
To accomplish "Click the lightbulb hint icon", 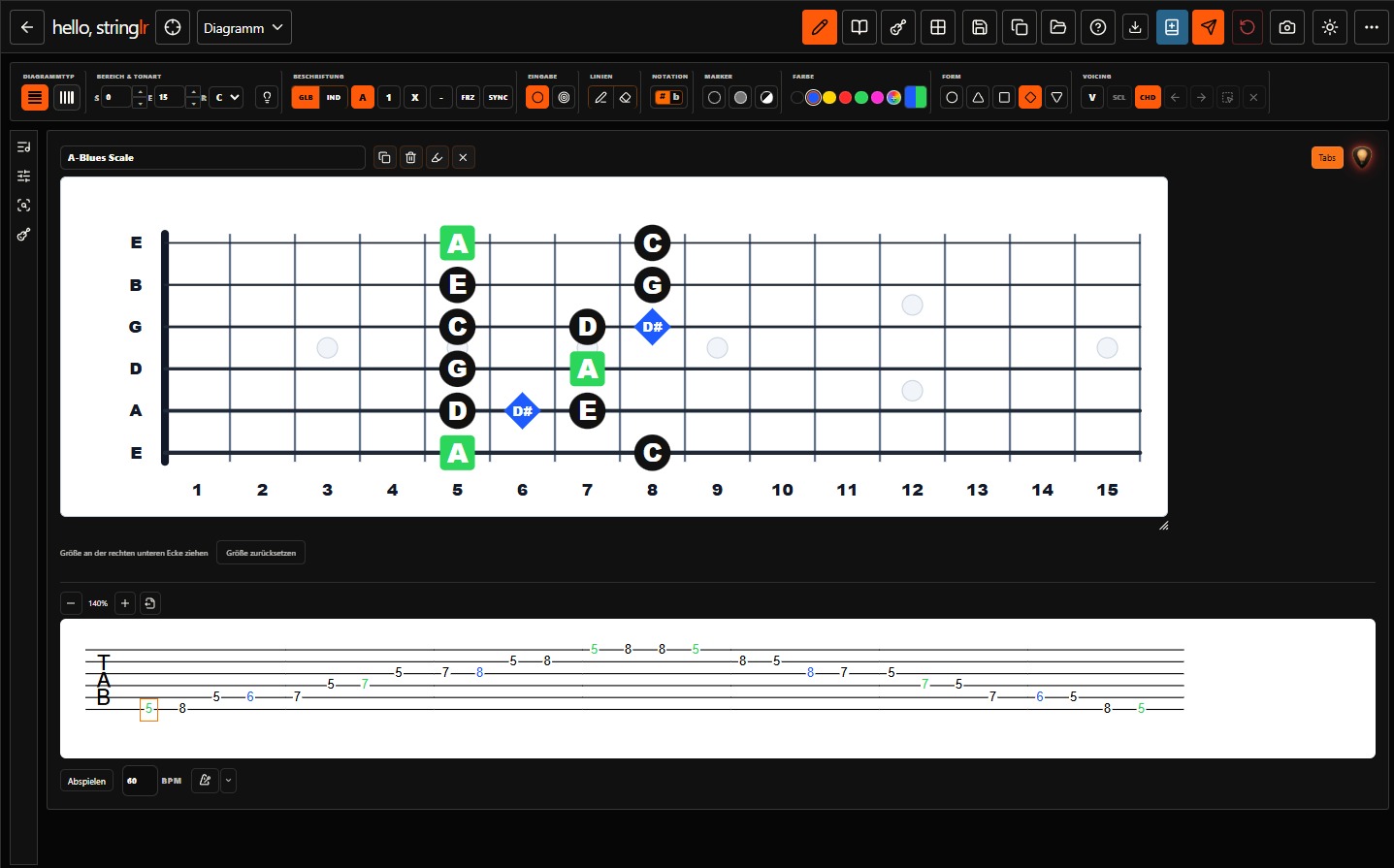I will 267,97.
